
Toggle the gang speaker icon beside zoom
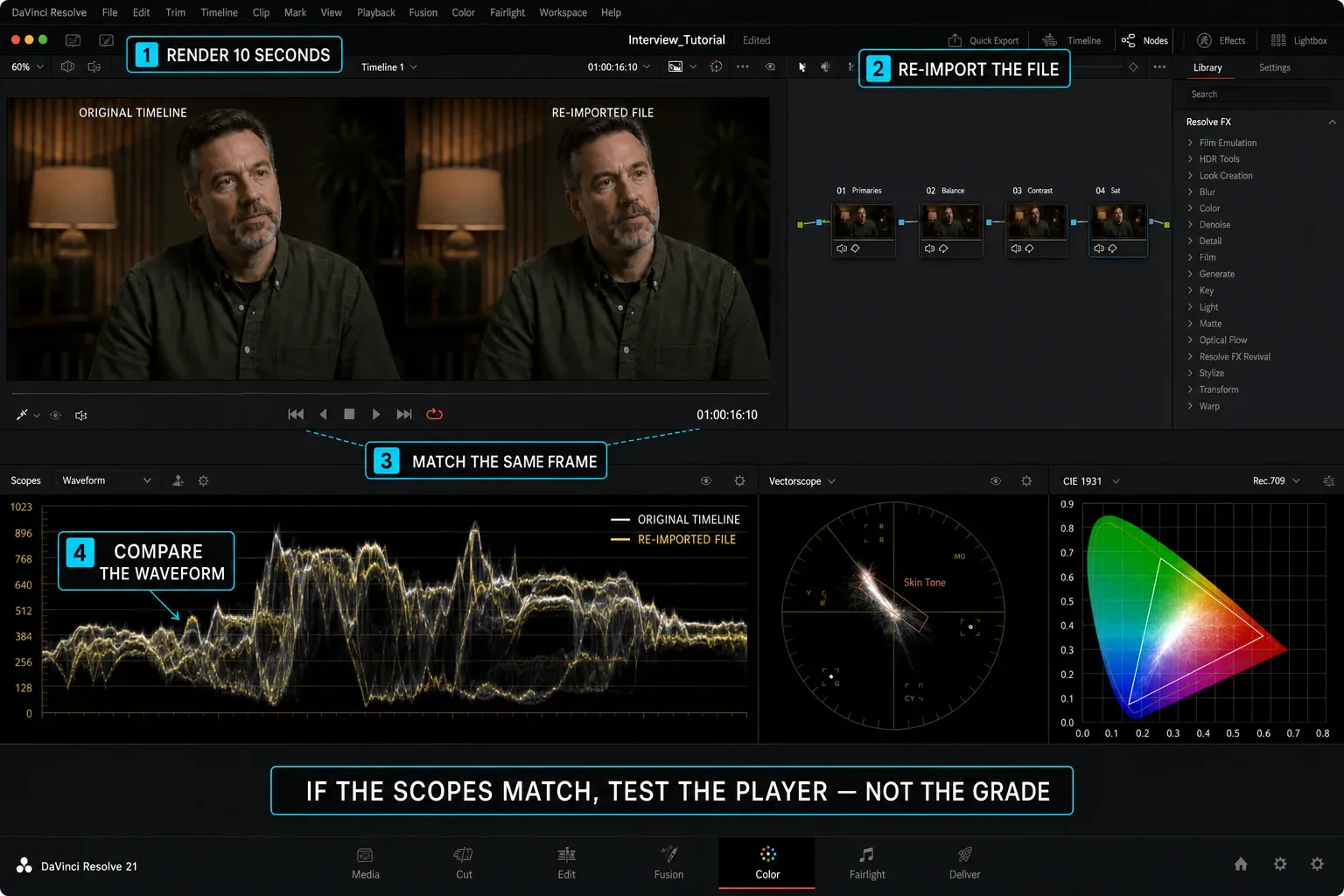click(67, 66)
